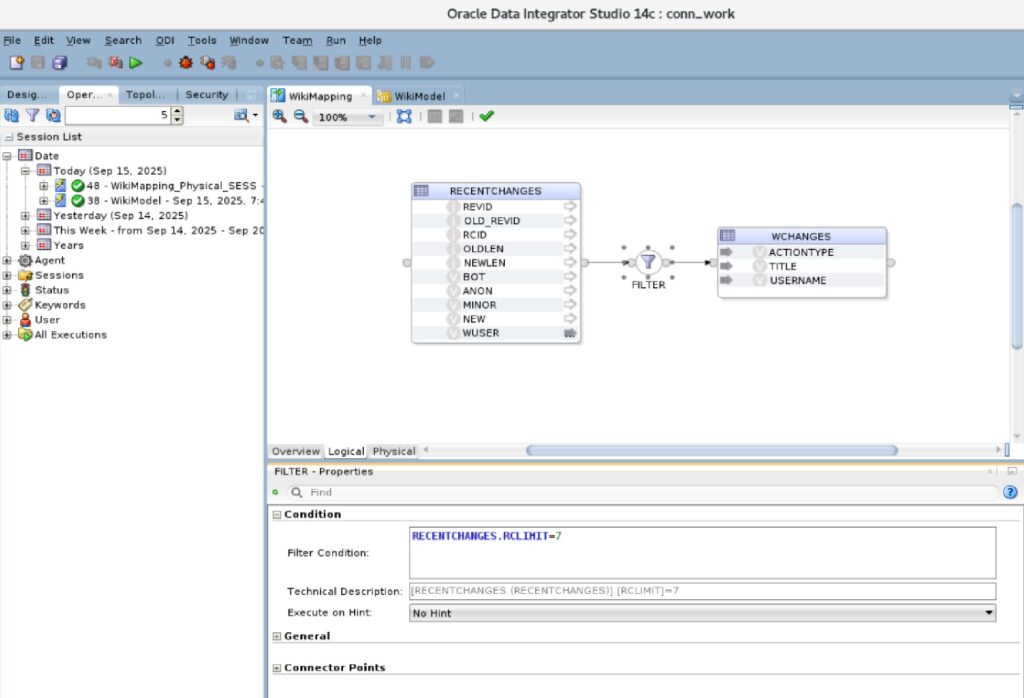Click the RECENTCHANGES datastore table icon
Screen dimensions: 1024x698
tap(421, 191)
